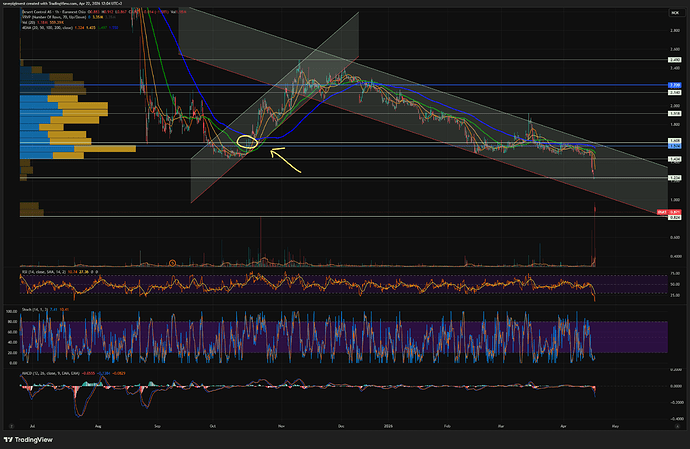This screenshot has width=690, height=449.
Task: Click the Nov label on time axis
Action: click(x=281, y=426)
